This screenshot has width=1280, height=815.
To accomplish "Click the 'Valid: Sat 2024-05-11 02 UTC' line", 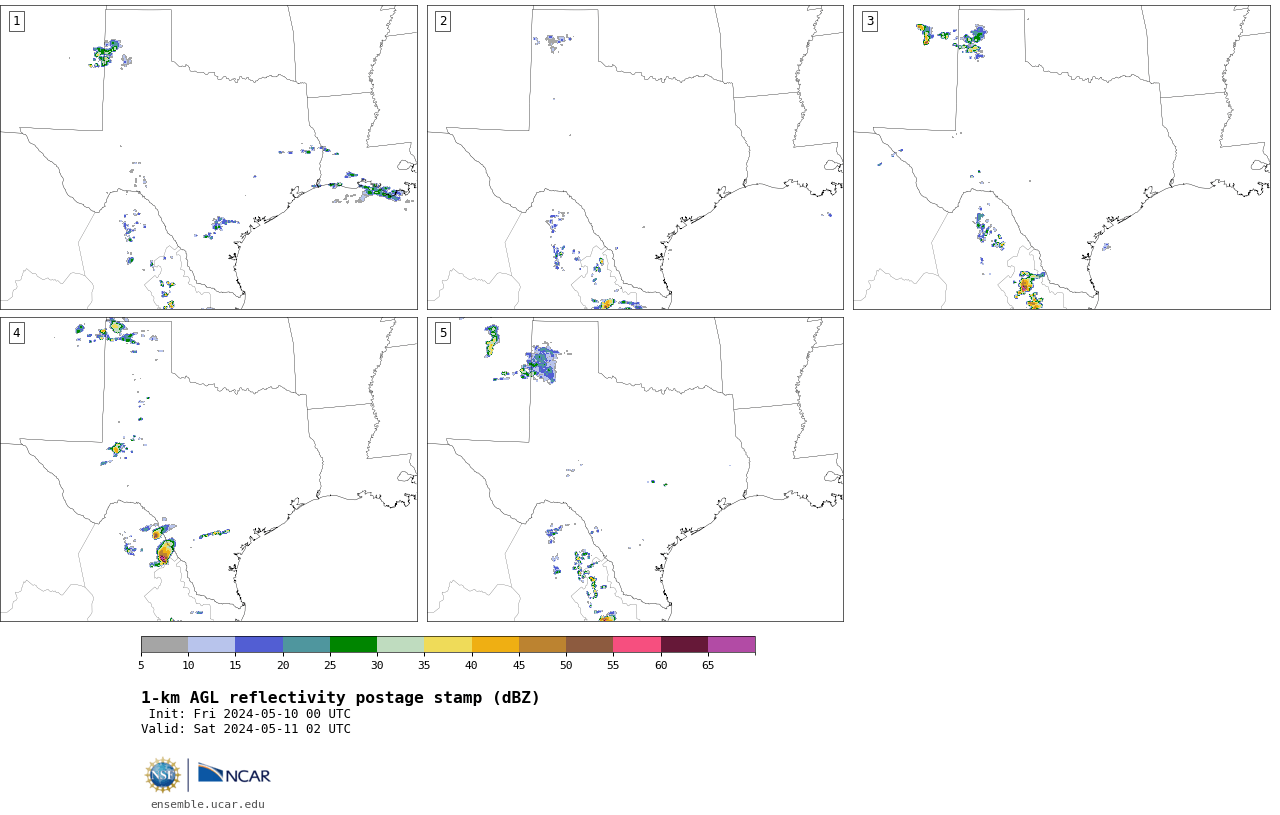I will click(246, 729).
